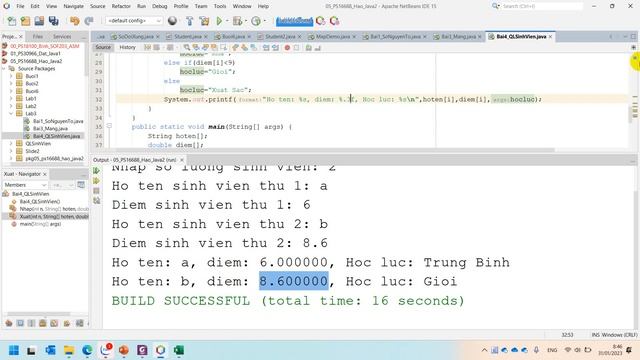Click the New Project toolbar icon
Image resolution: width=640 pixels, height=360 pixels.
(x=25, y=21)
